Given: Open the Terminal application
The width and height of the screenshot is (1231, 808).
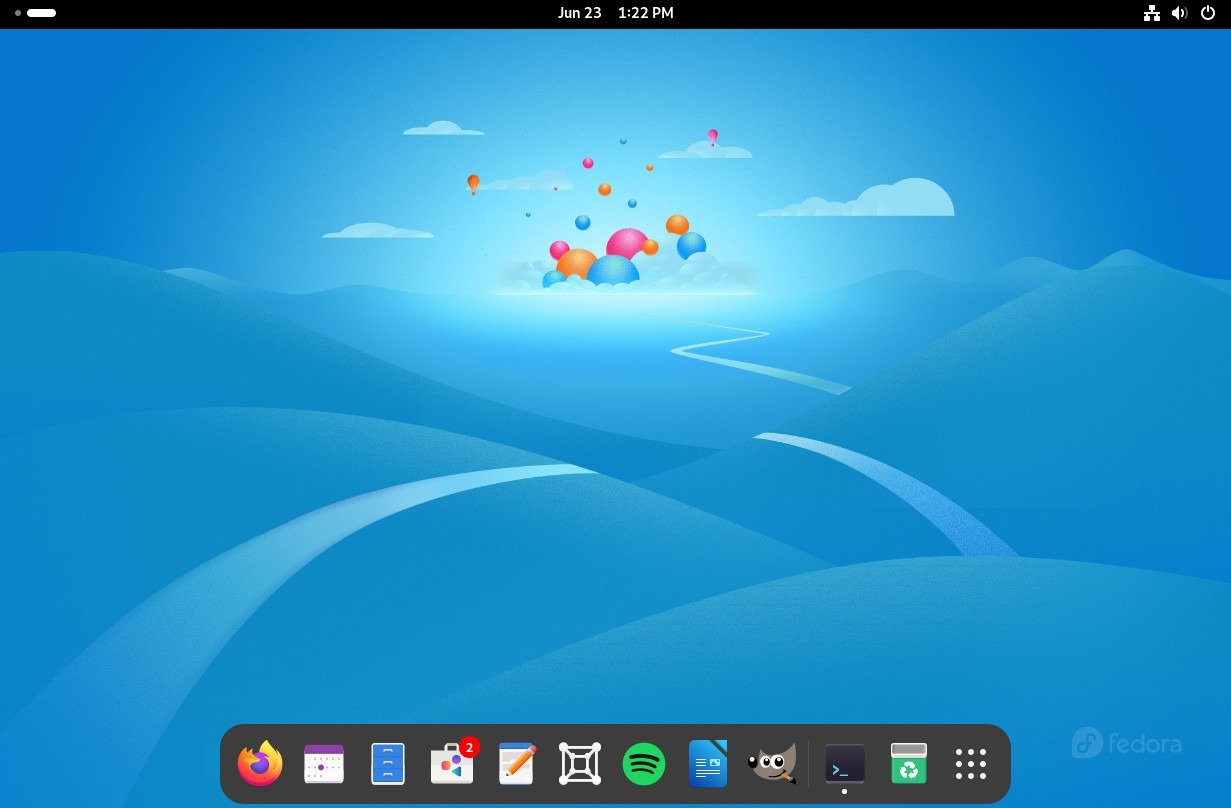Looking at the screenshot, I should (843, 763).
